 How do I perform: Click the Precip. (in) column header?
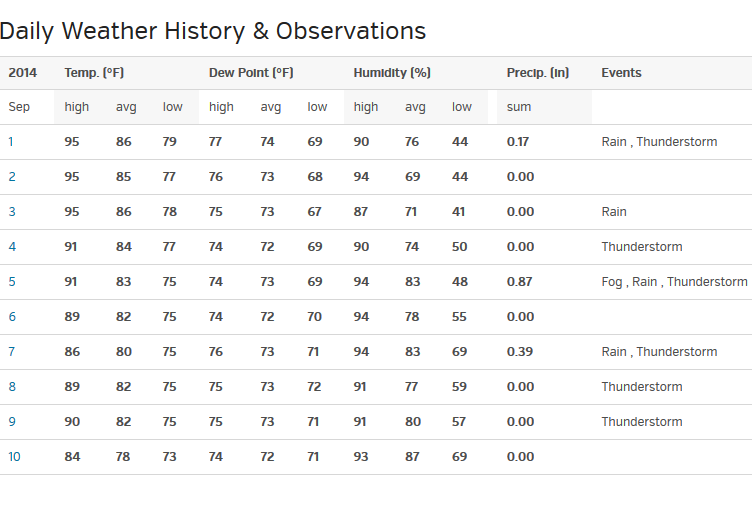(538, 73)
